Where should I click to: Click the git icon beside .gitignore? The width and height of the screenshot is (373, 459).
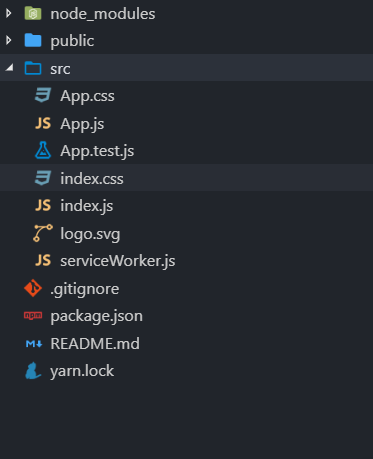click(x=33, y=288)
